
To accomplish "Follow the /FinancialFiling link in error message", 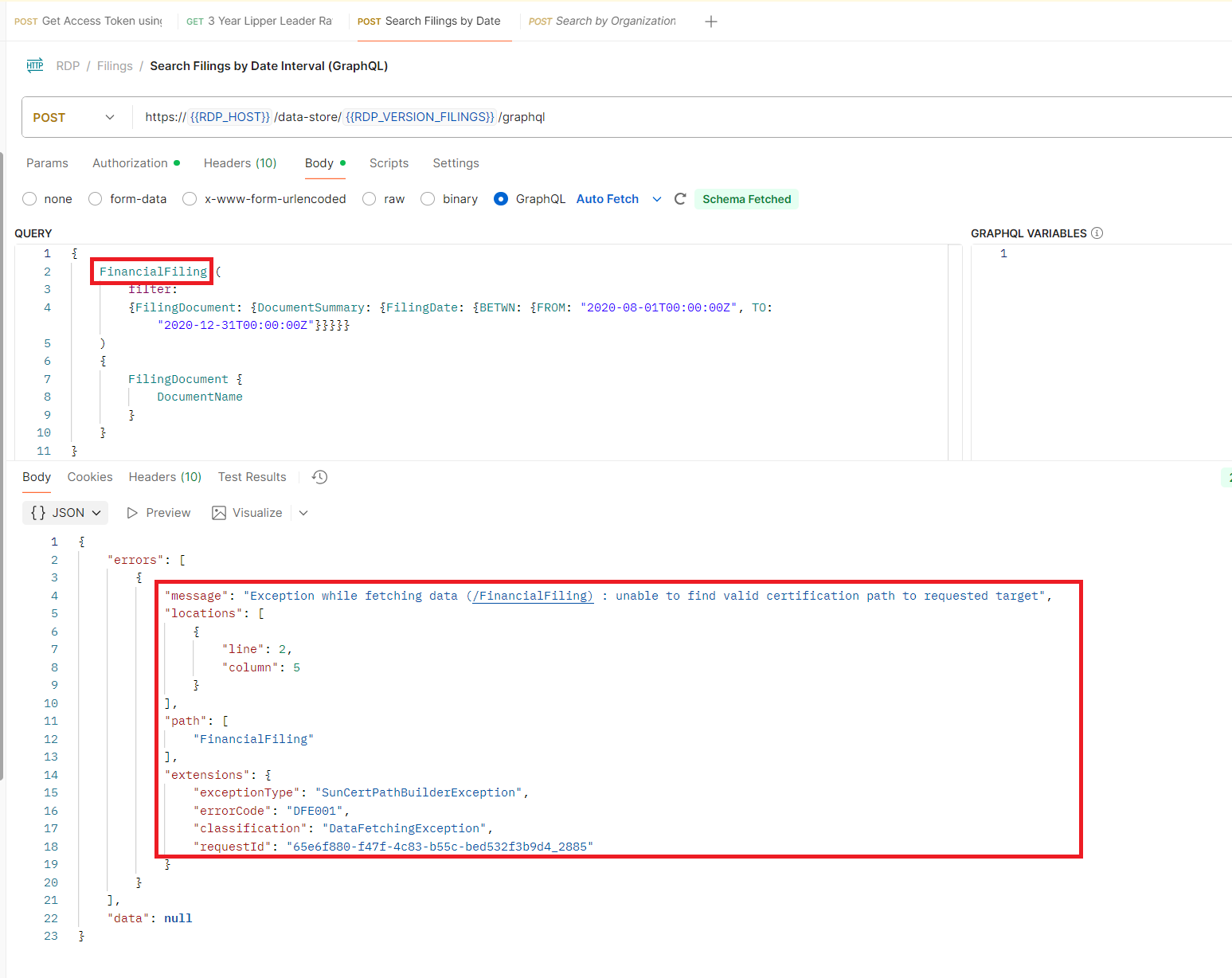I will pyautogui.click(x=533, y=596).
